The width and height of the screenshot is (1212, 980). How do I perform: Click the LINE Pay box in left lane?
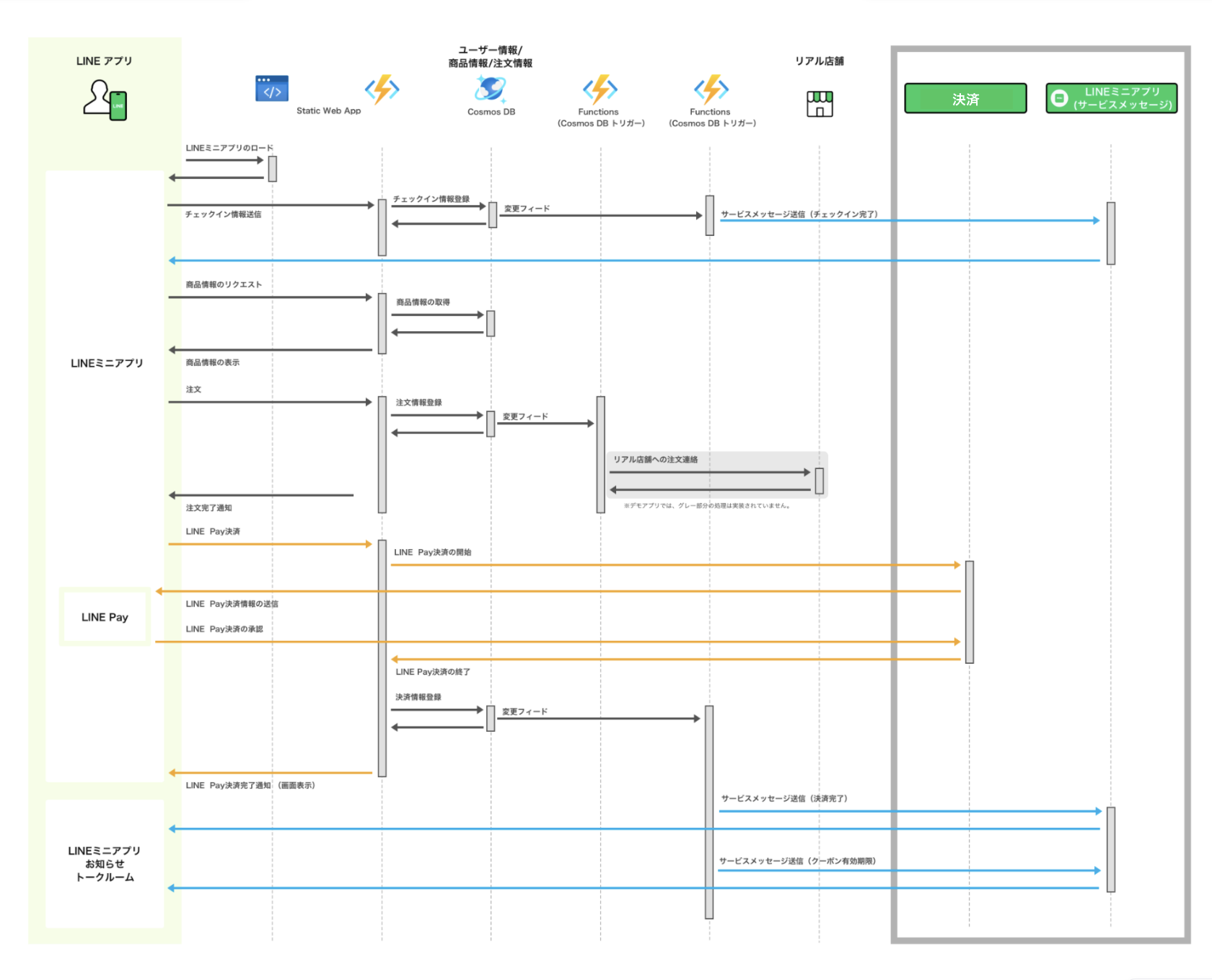pyautogui.click(x=105, y=617)
